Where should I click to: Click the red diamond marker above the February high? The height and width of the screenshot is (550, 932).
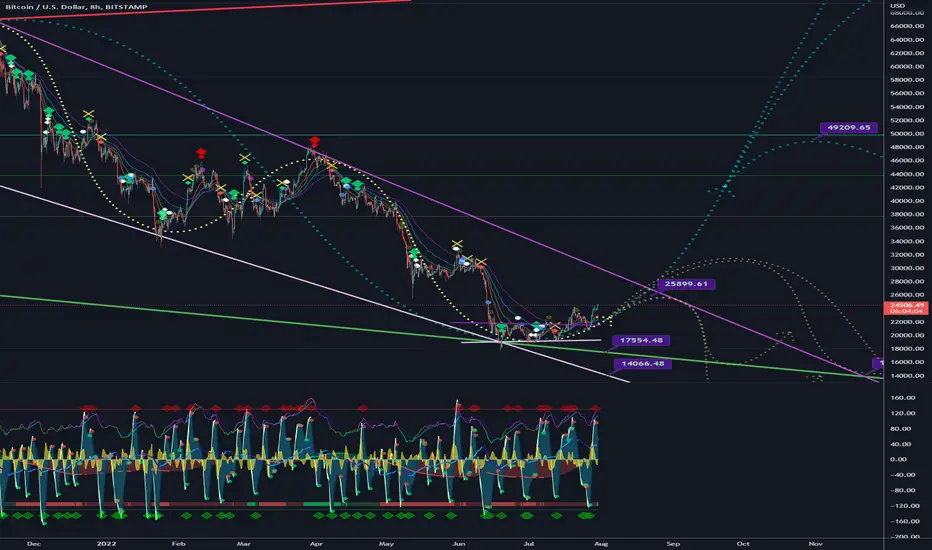tap(201, 153)
